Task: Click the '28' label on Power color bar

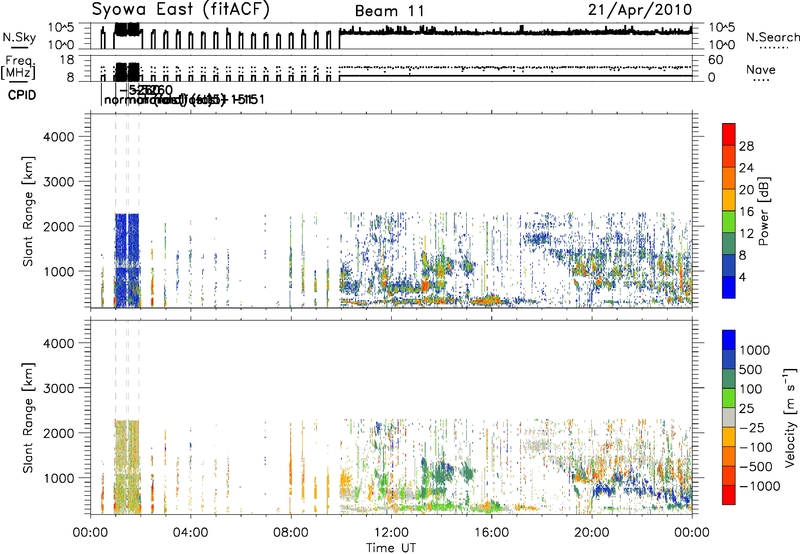Action: click(746, 146)
